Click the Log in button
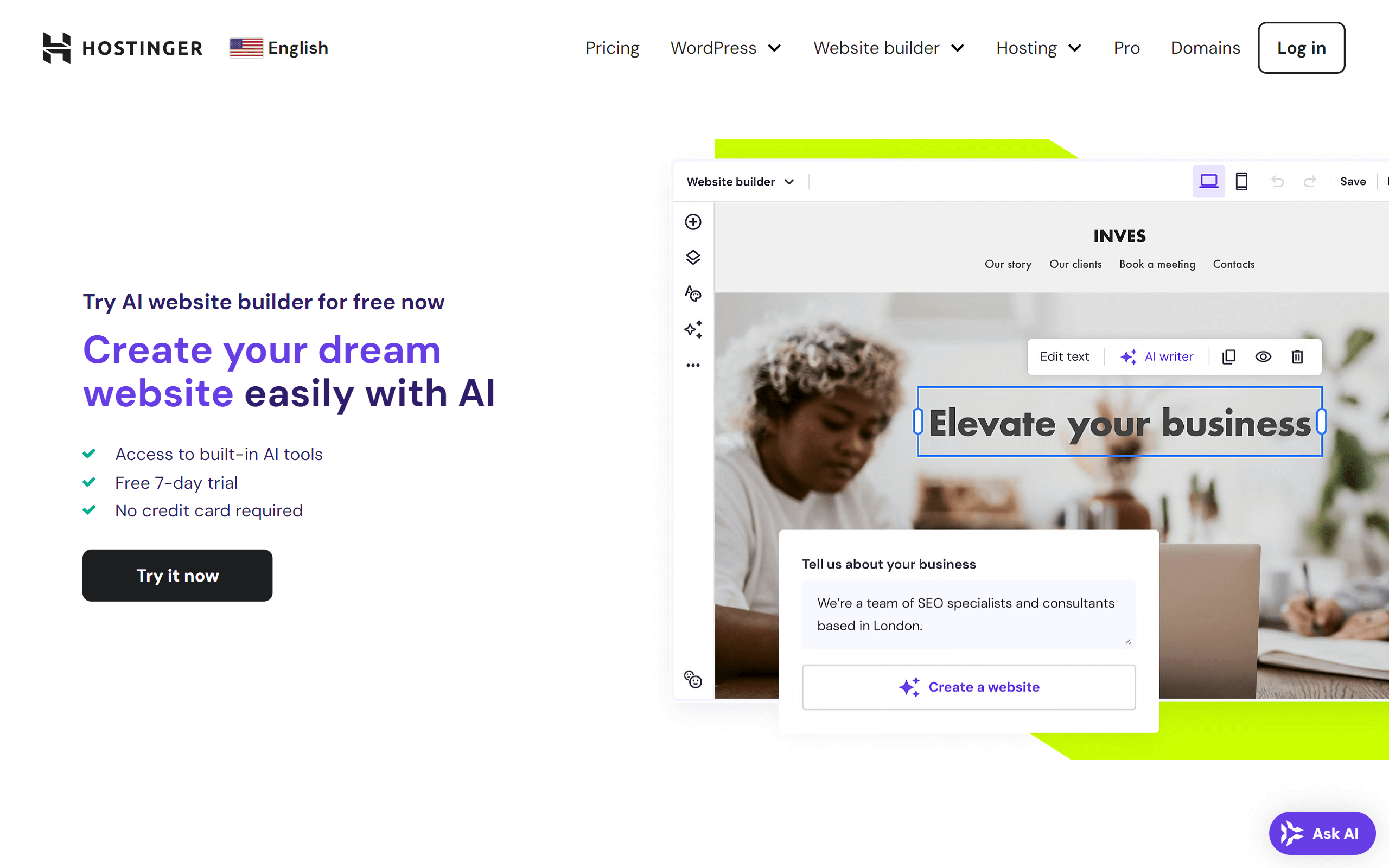This screenshot has width=1389, height=868. [x=1301, y=47]
